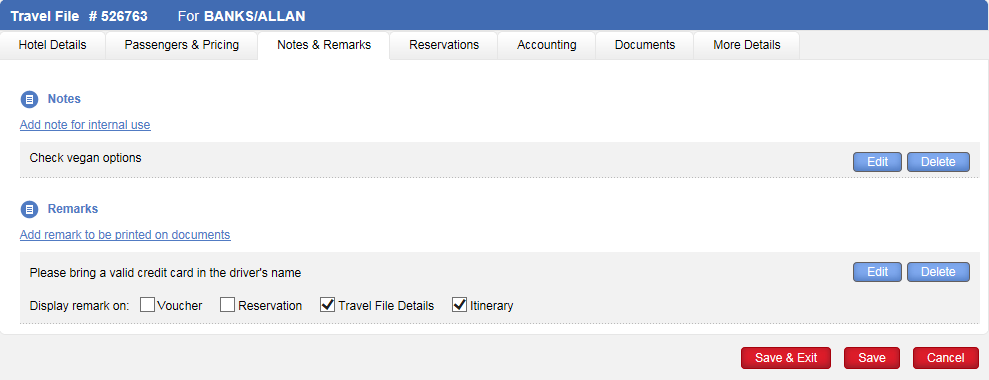Viewport: 989px width, 380px height.
Task: Cancel changes to the travel file
Action: (945, 358)
